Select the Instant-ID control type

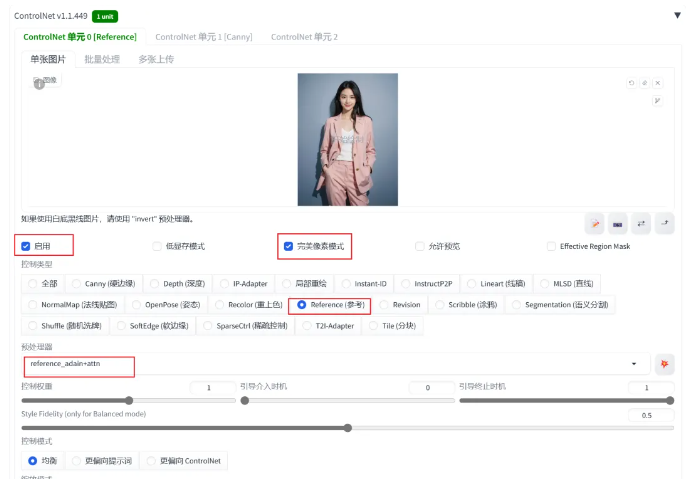[x=365, y=284]
